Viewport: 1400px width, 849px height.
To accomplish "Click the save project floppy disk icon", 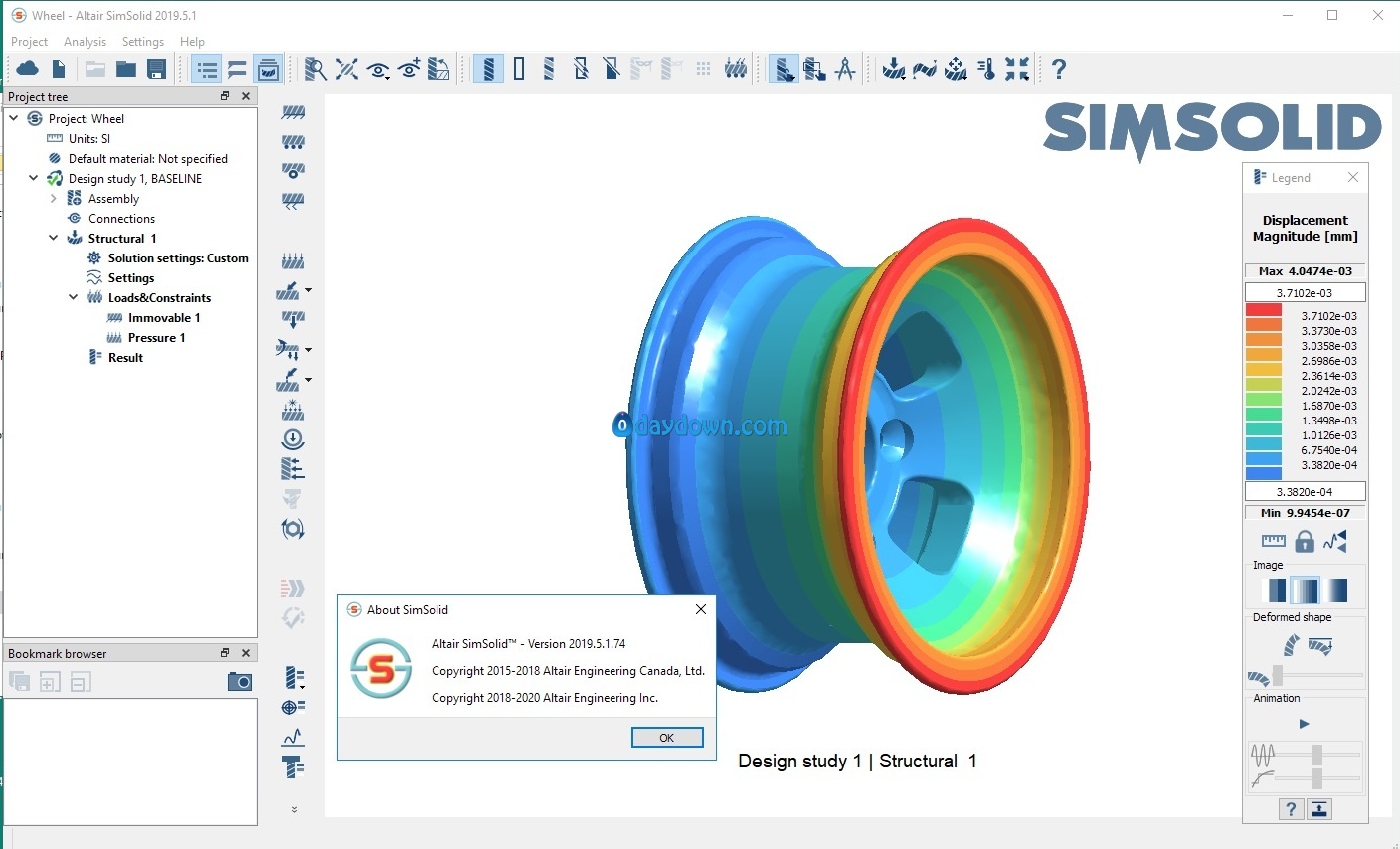I will pyautogui.click(x=156, y=69).
